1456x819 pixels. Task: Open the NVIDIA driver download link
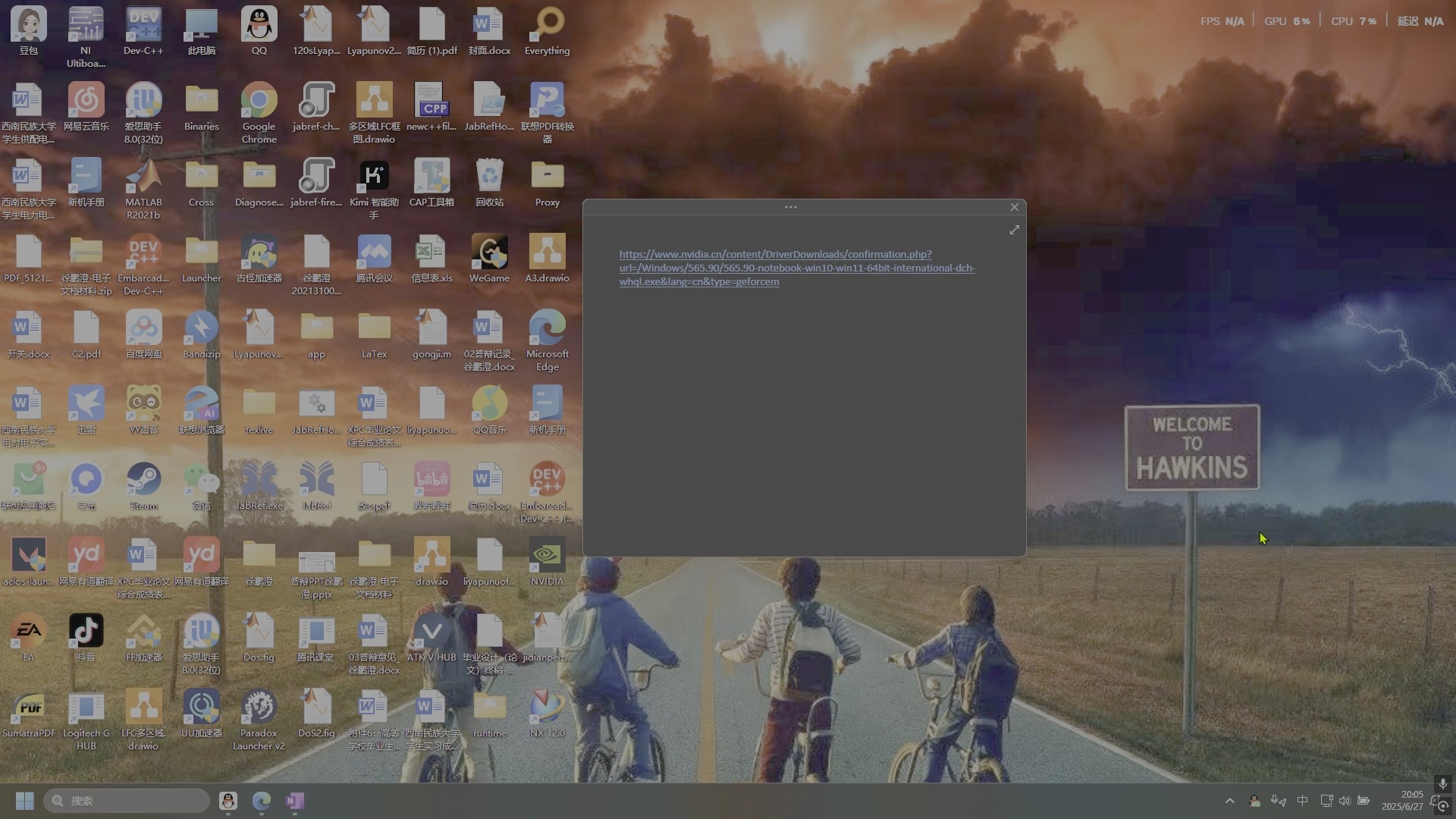click(x=796, y=268)
